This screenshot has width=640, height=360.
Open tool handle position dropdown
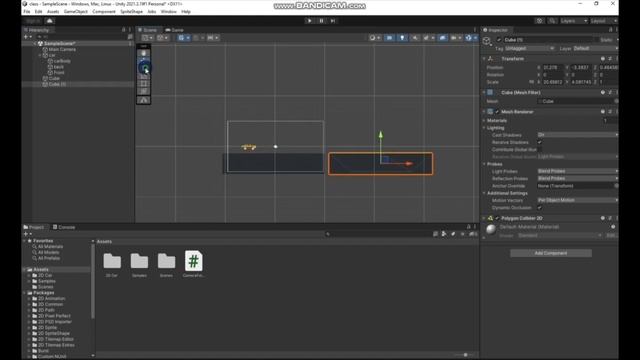coord(147,38)
